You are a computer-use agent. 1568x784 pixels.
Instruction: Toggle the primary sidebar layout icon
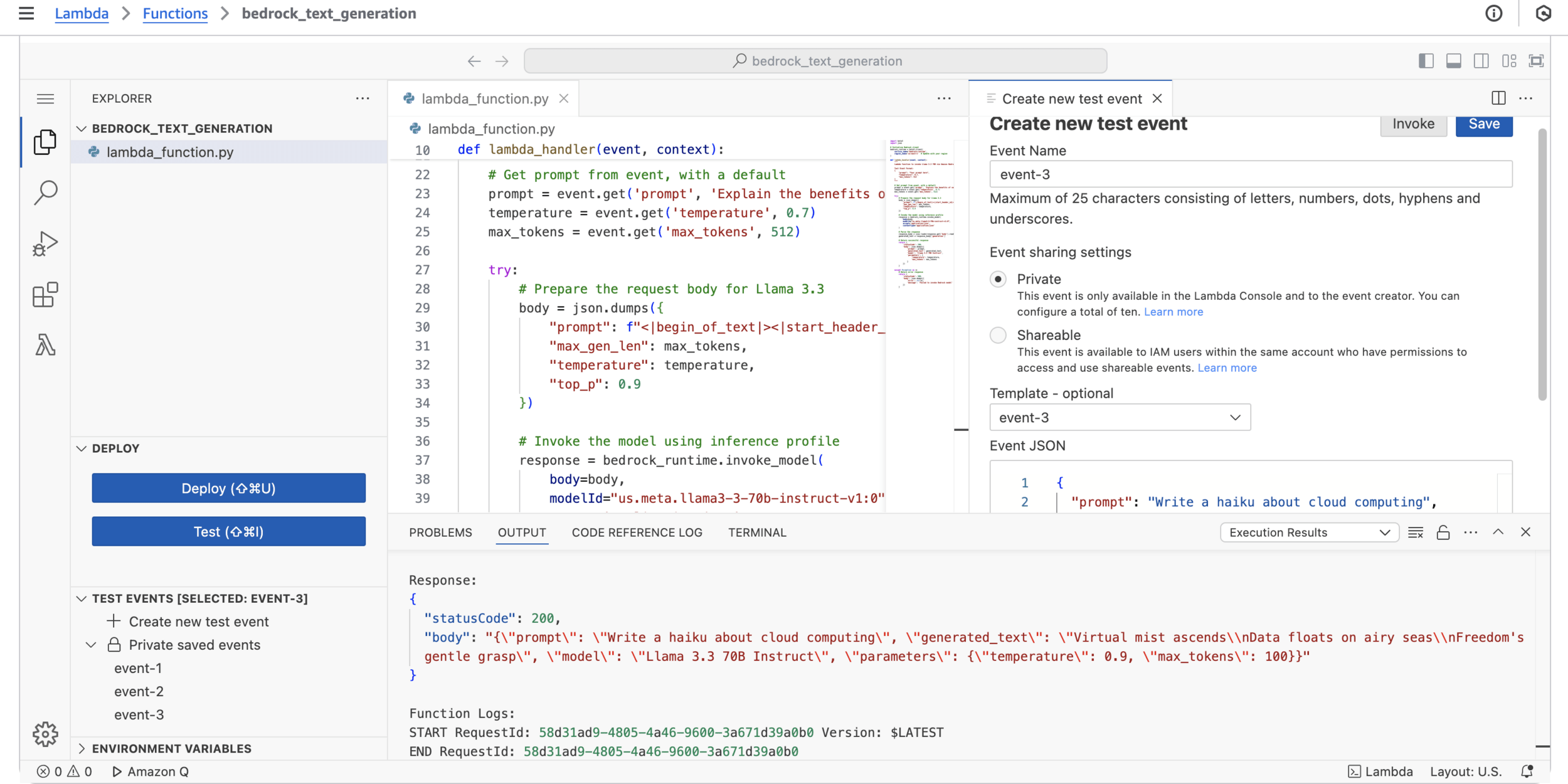pyautogui.click(x=1426, y=61)
